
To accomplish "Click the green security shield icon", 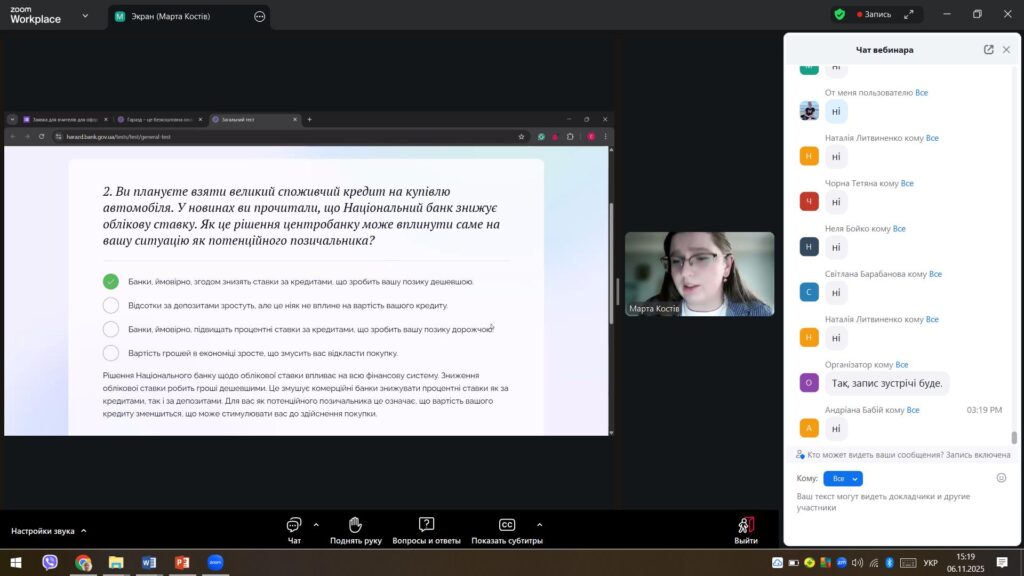I will point(839,15).
